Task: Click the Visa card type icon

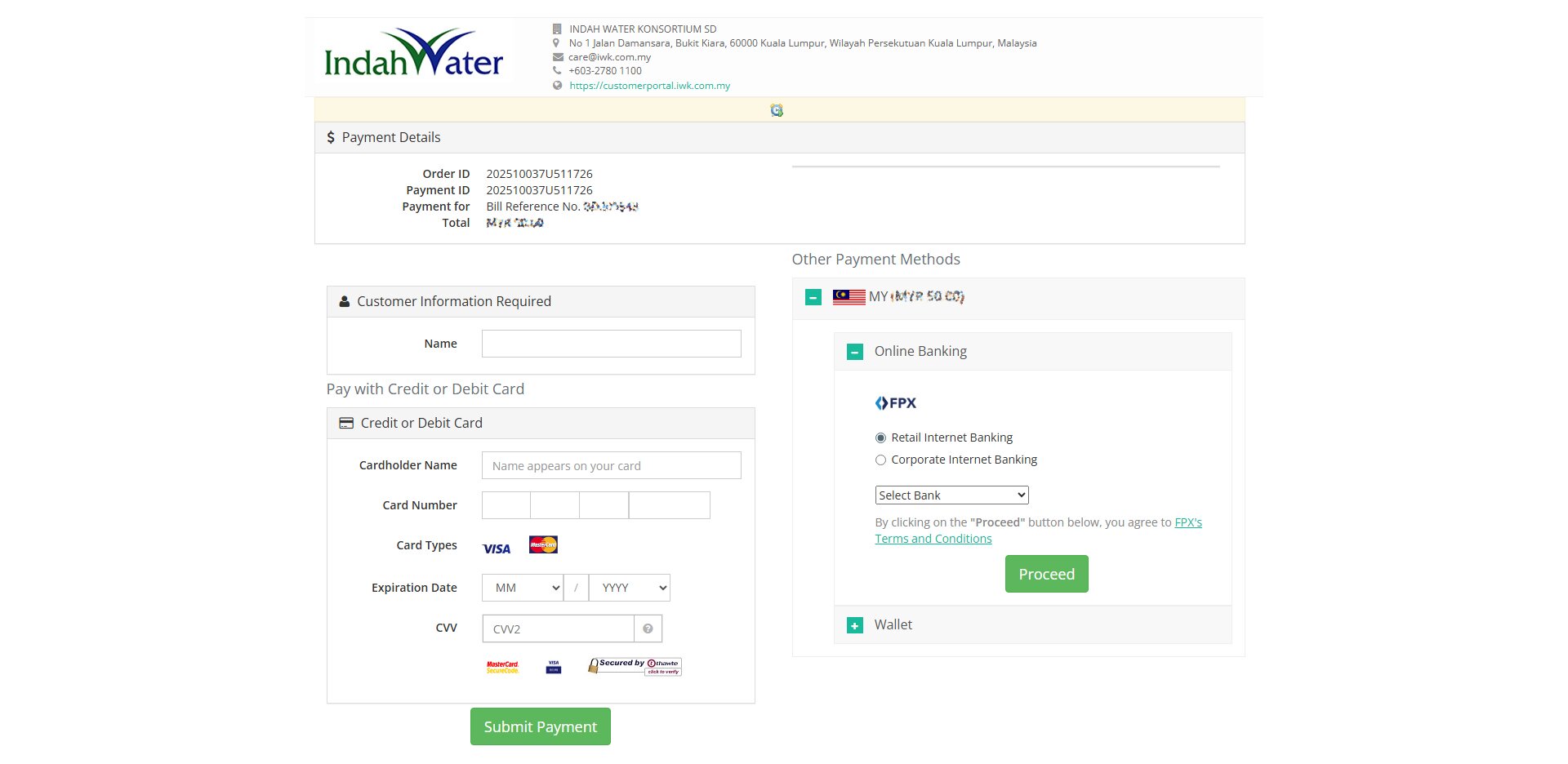Action: point(497,549)
